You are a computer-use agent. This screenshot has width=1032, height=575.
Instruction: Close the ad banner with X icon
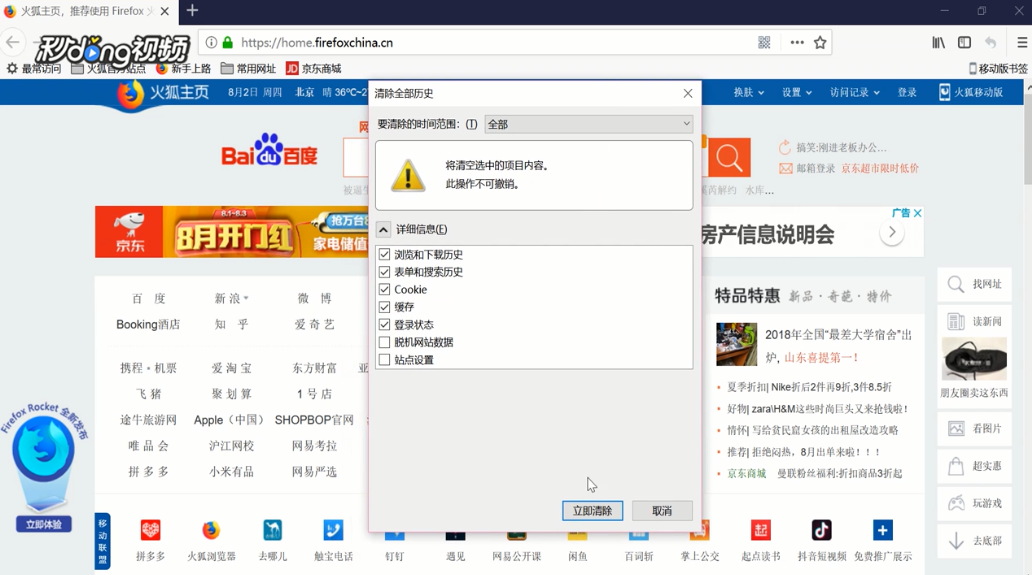(917, 213)
